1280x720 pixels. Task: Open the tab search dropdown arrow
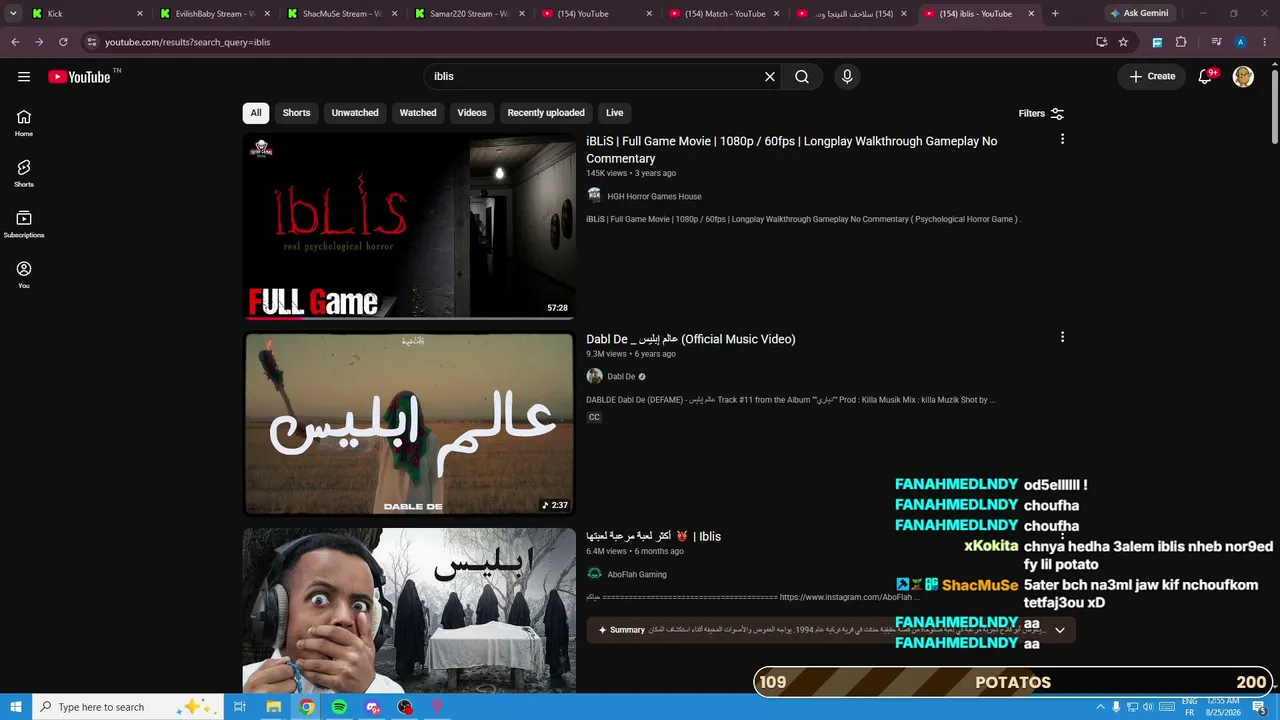[x=13, y=14]
